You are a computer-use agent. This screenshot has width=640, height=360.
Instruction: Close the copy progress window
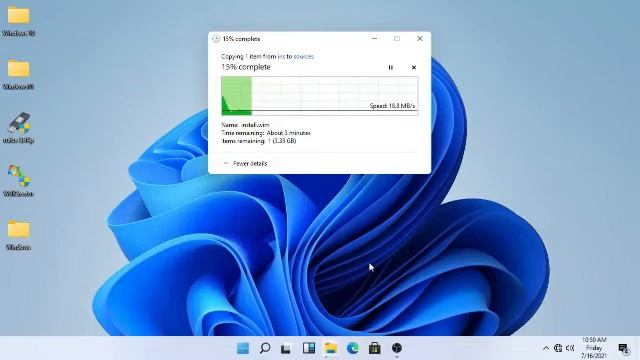(x=420, y=38)
